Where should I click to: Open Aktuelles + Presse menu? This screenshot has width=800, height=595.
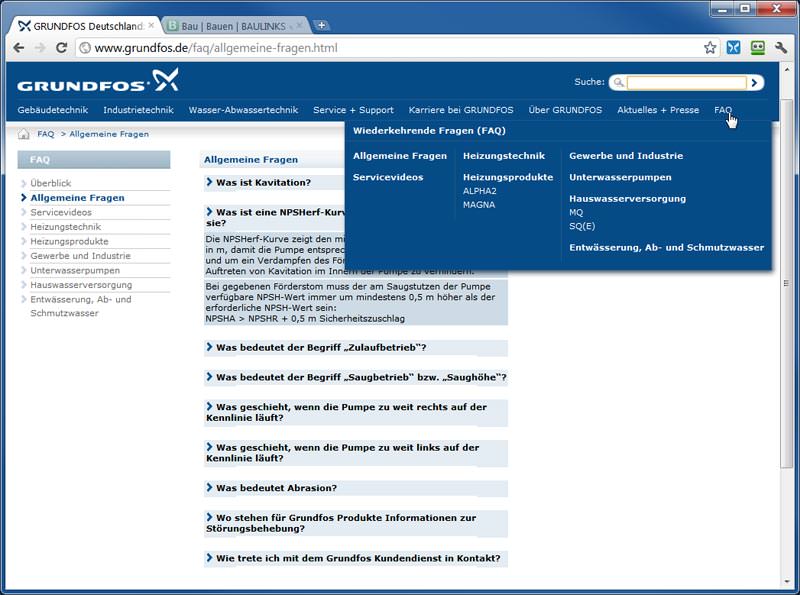click(658, 110)
